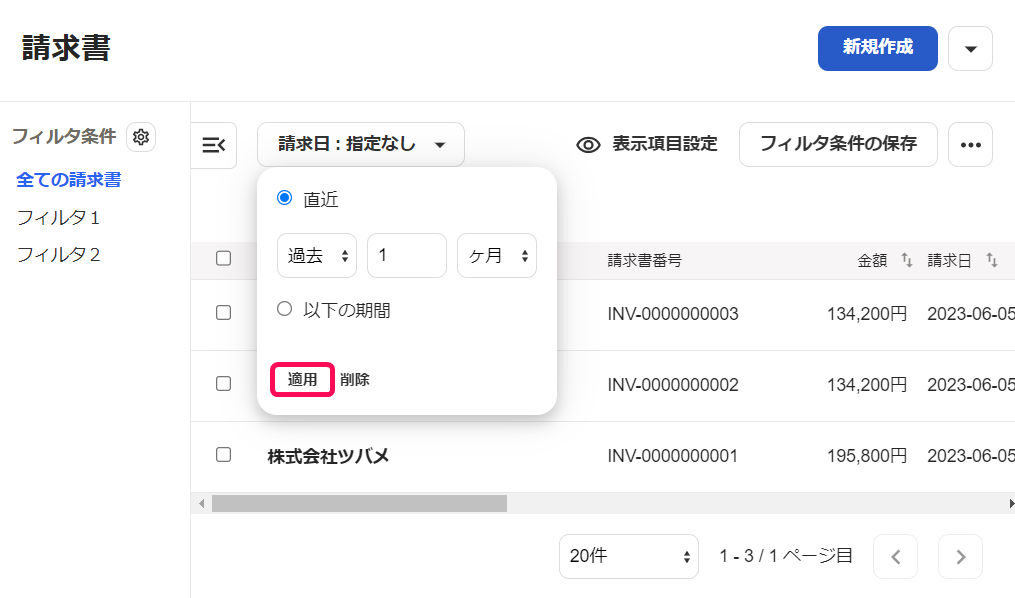Click the 適用 apply button
The height and width of the screenshot is (598, 1015).
click(x=302, y=379)
